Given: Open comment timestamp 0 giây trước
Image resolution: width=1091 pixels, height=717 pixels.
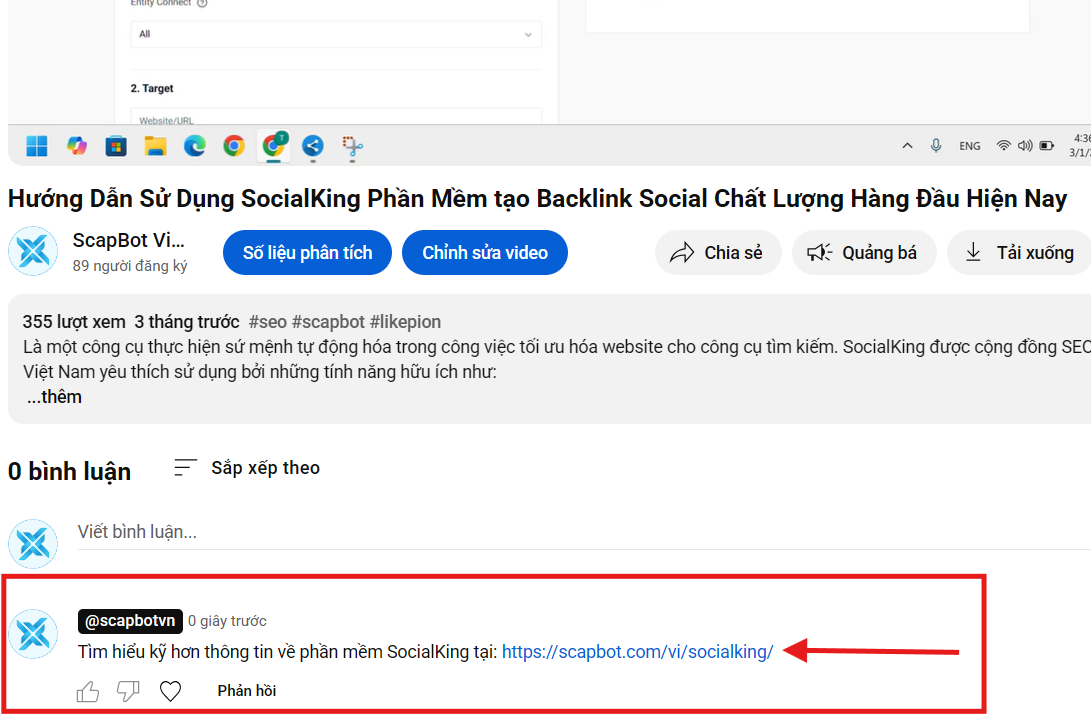Looking at the screenshot, I should point(228,621).
